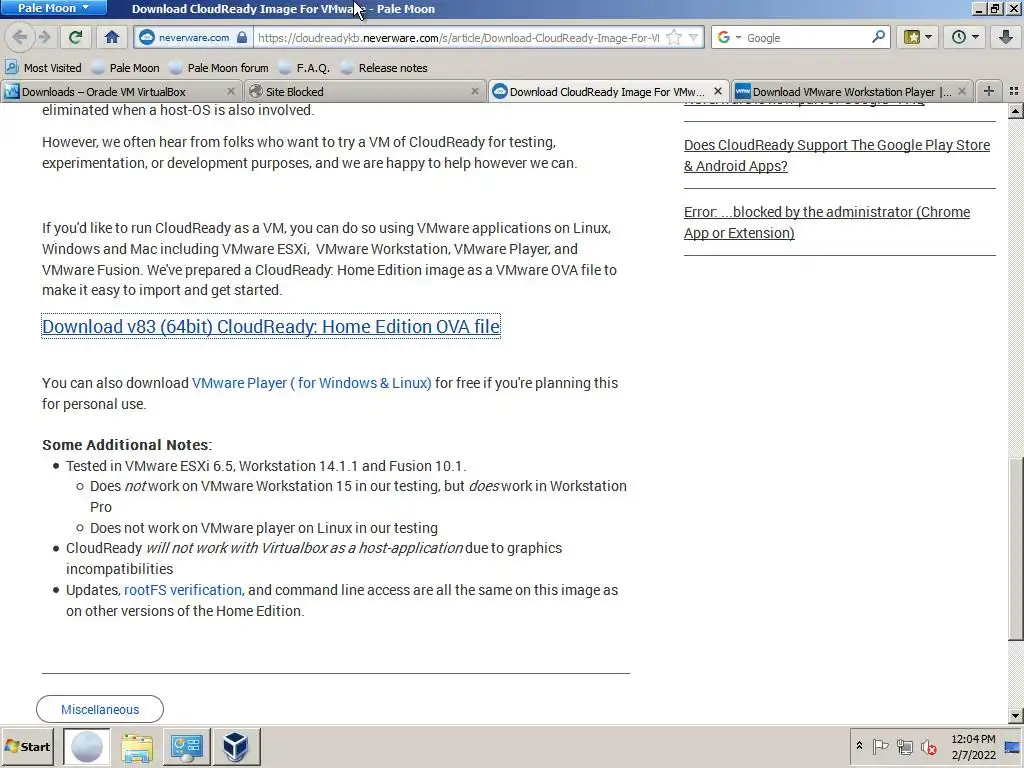1024x768 pixels.
Task: Close the Site Blocked tab
Action: click(475, 91)
